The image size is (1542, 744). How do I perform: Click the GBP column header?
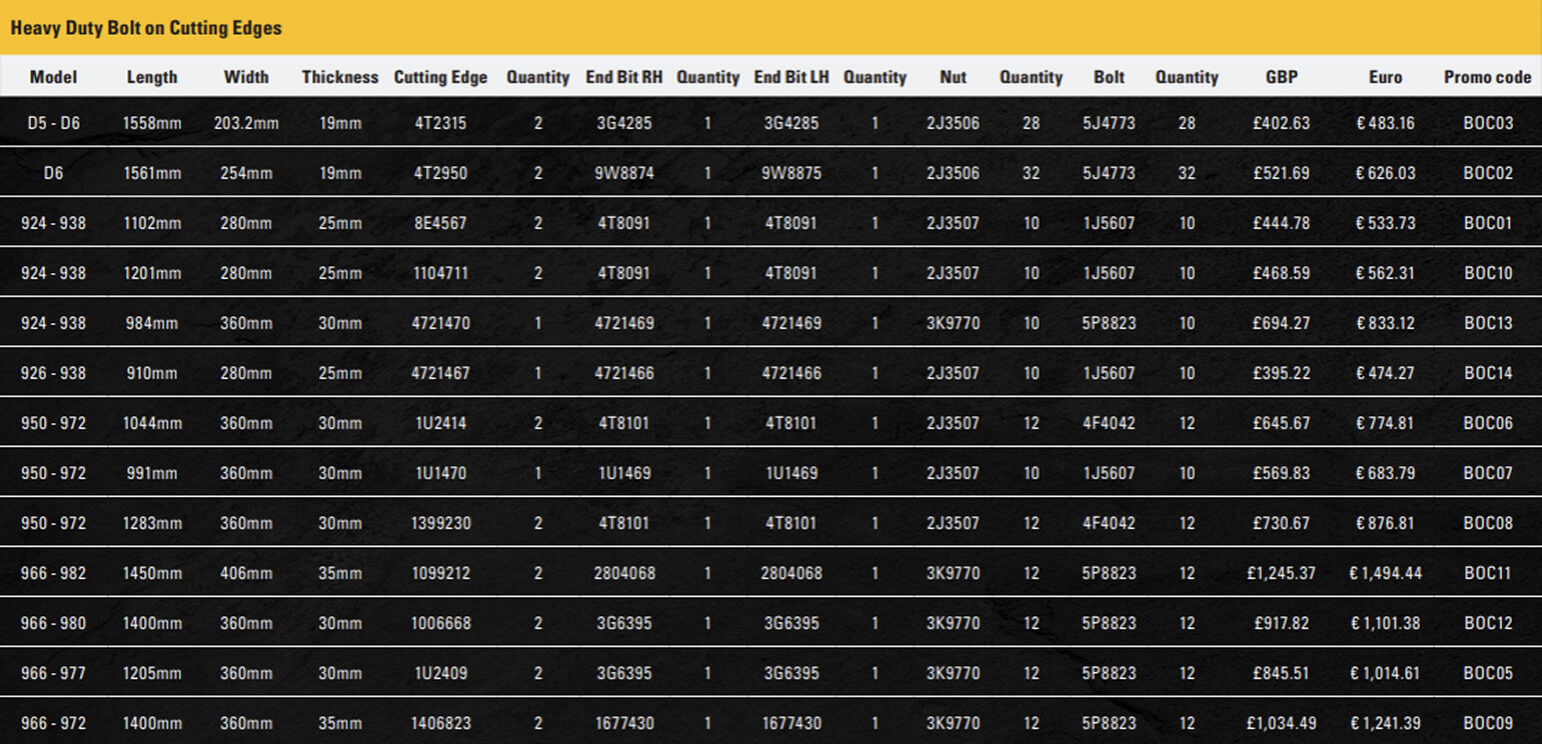1281,77
